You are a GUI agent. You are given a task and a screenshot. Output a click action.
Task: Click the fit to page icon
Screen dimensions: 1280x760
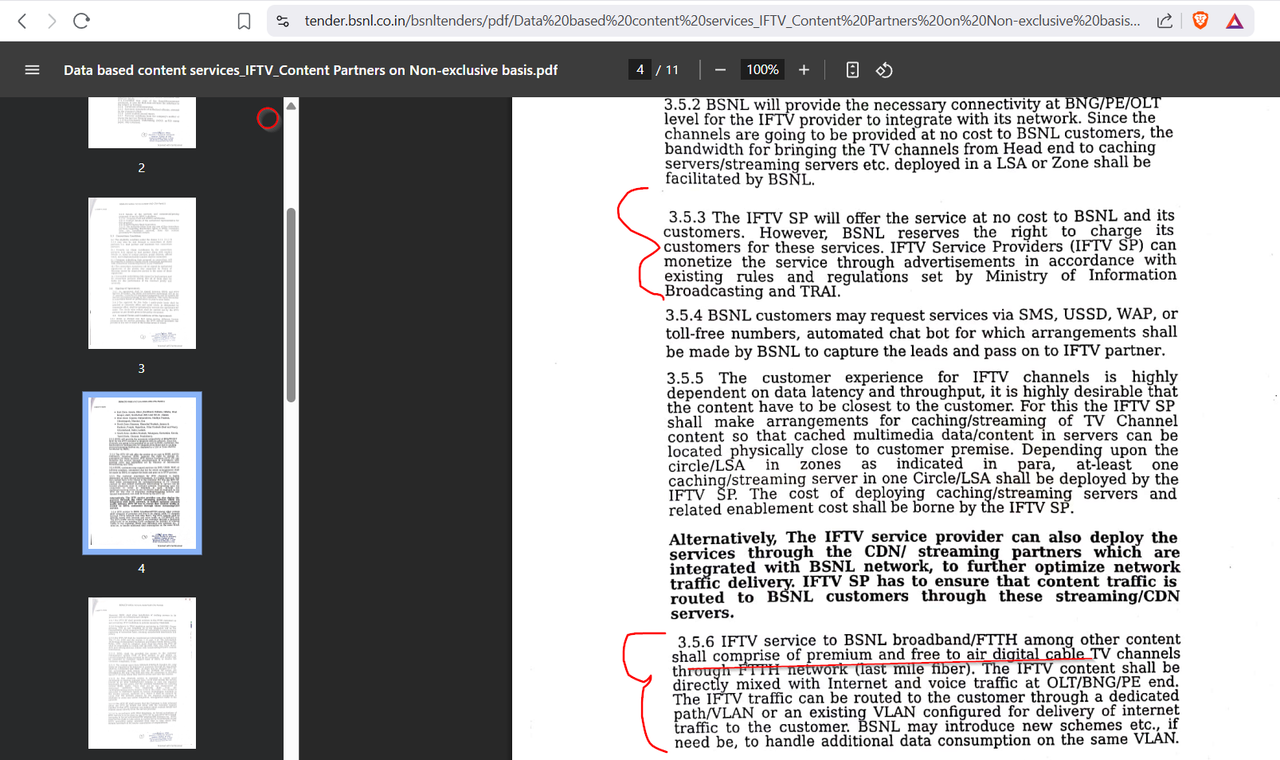click(852, 70)
